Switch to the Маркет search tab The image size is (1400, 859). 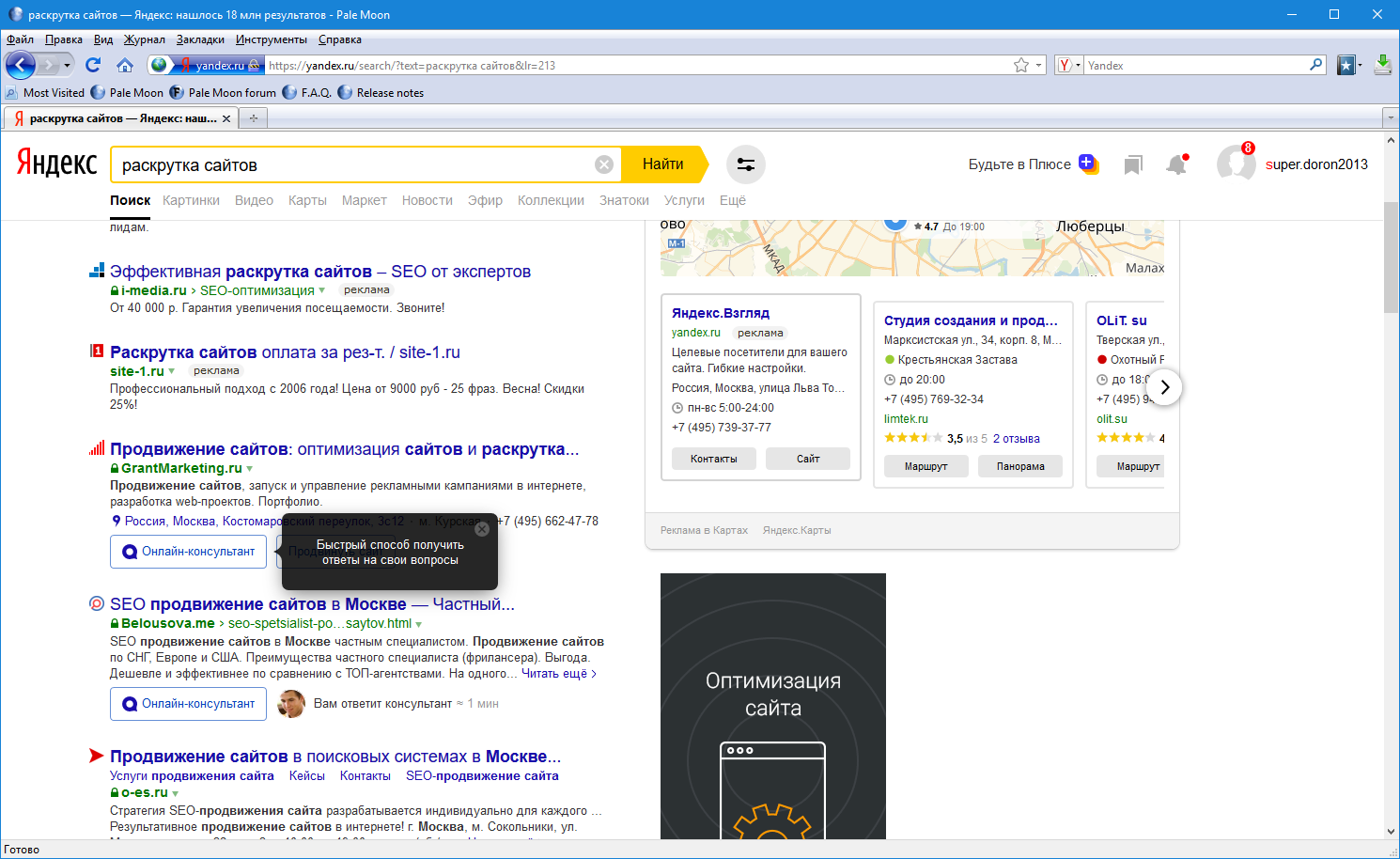365,200
